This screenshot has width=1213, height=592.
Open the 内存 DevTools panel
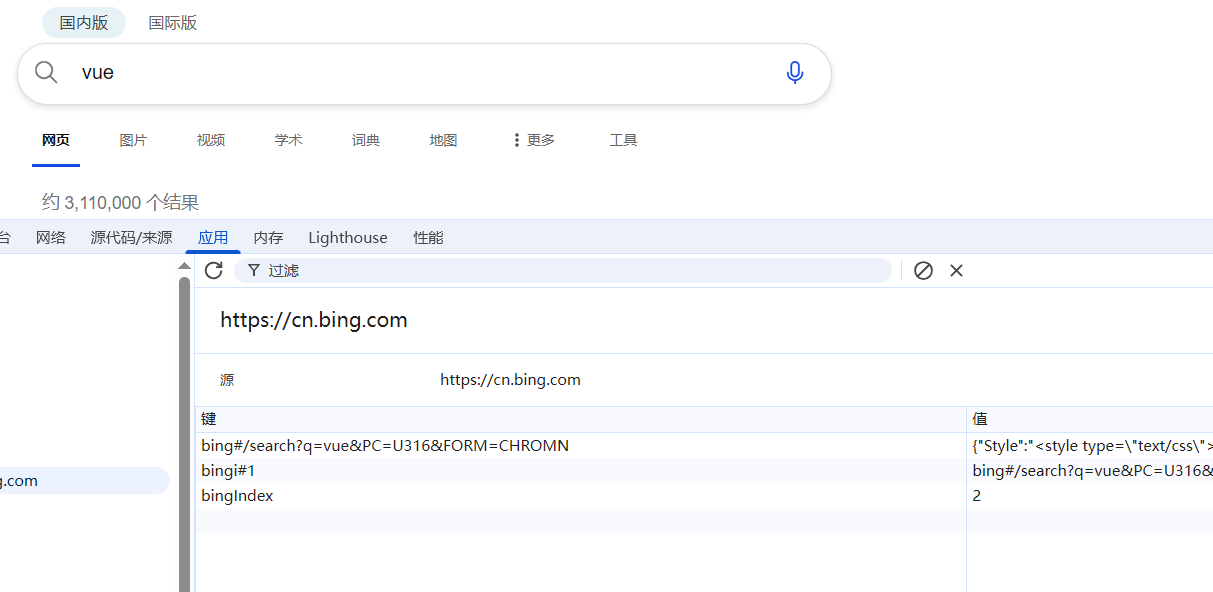pyautogui.click(x=268, y=237)
